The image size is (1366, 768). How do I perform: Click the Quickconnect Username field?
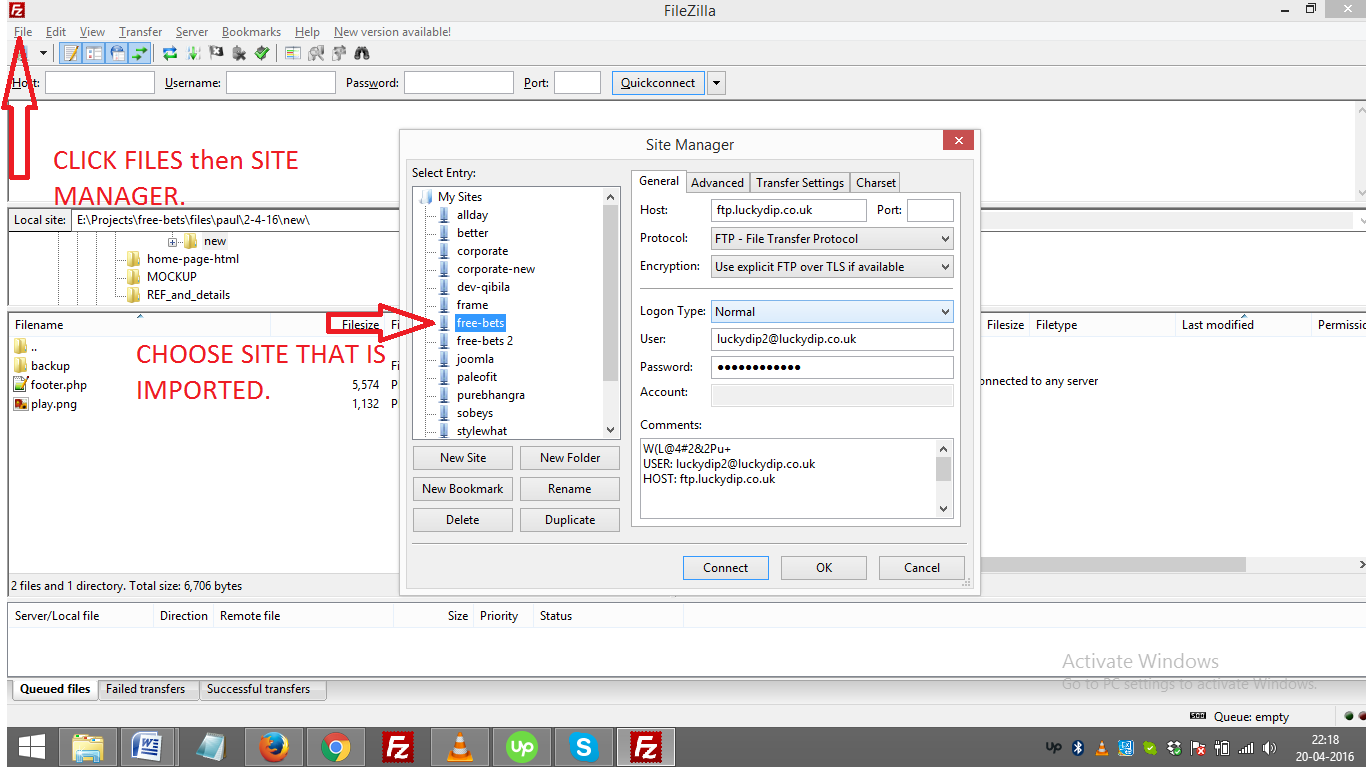[281, 83]
